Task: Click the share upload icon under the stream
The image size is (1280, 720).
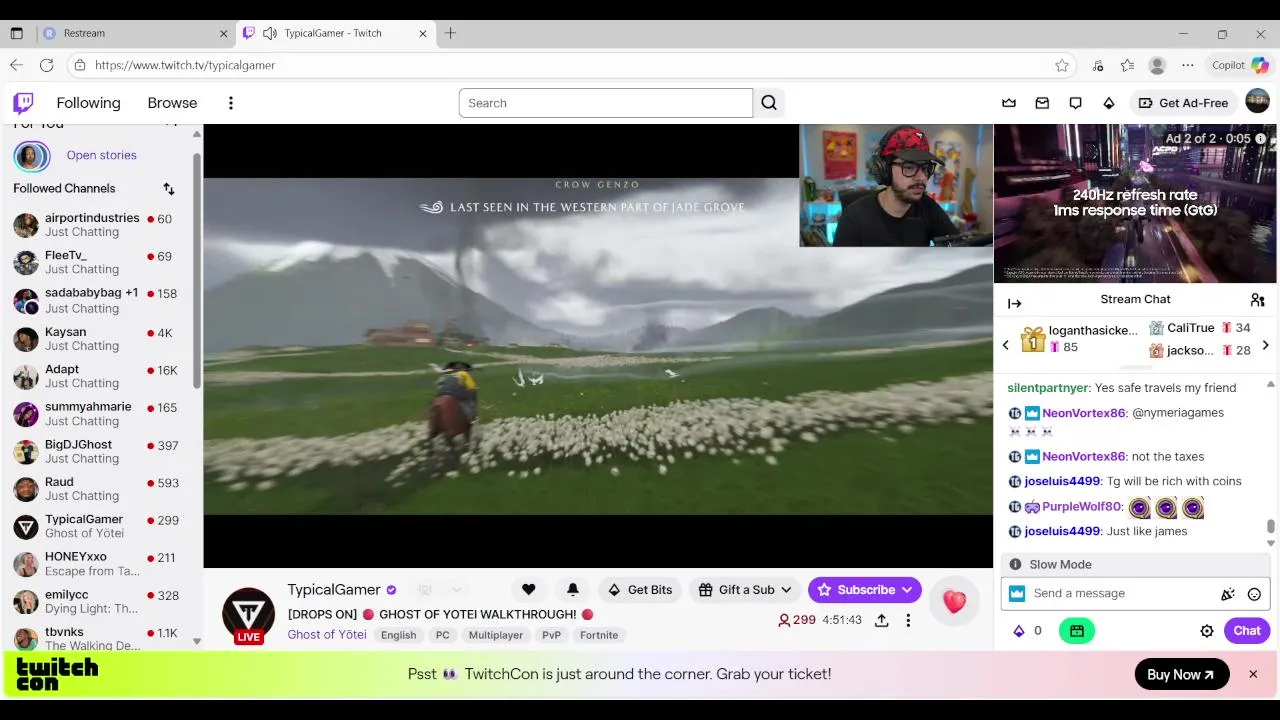Action: pos(882,620)
